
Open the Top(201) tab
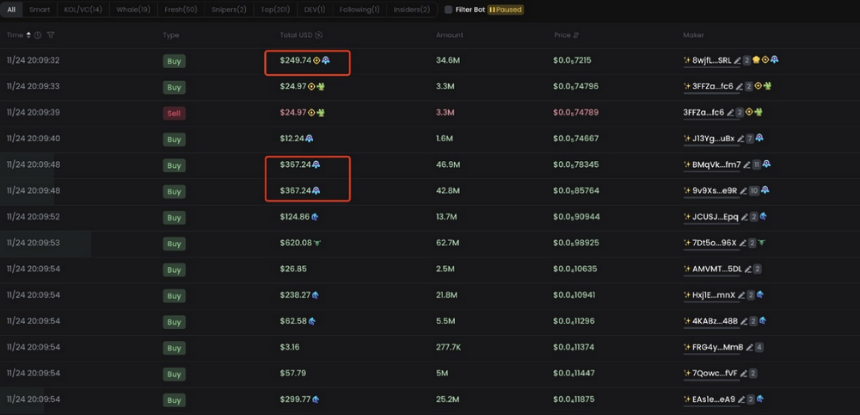click(x=276, y=10)
